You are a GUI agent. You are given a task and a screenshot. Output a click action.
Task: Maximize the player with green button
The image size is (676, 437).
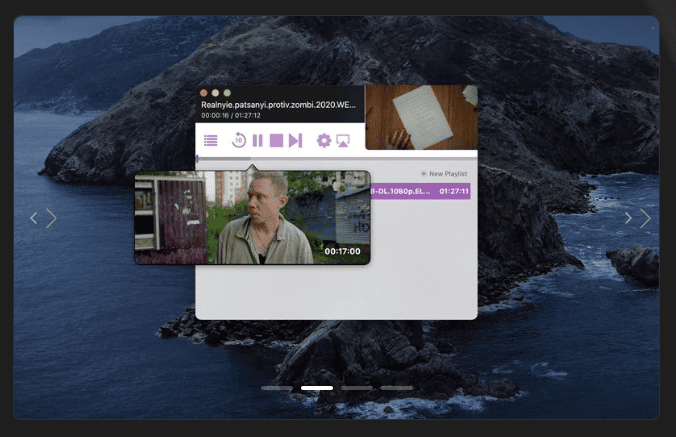point(227,93)
